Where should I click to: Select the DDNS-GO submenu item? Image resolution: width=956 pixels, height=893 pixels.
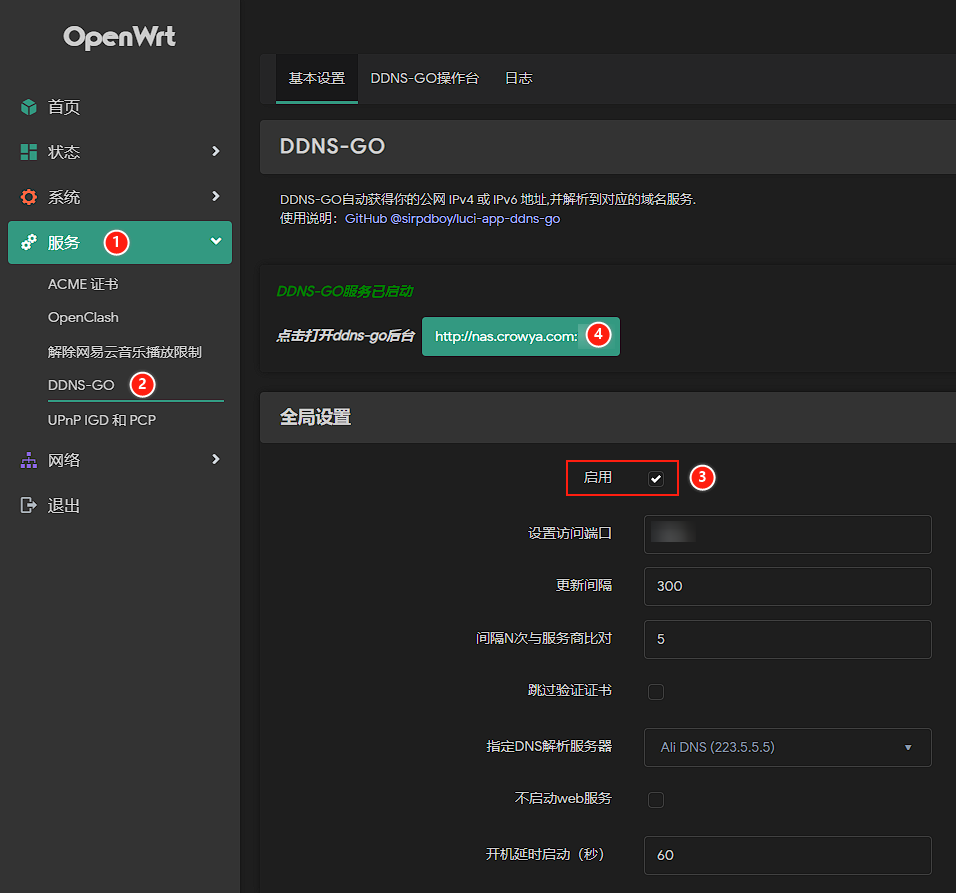(x=81, y=385)
